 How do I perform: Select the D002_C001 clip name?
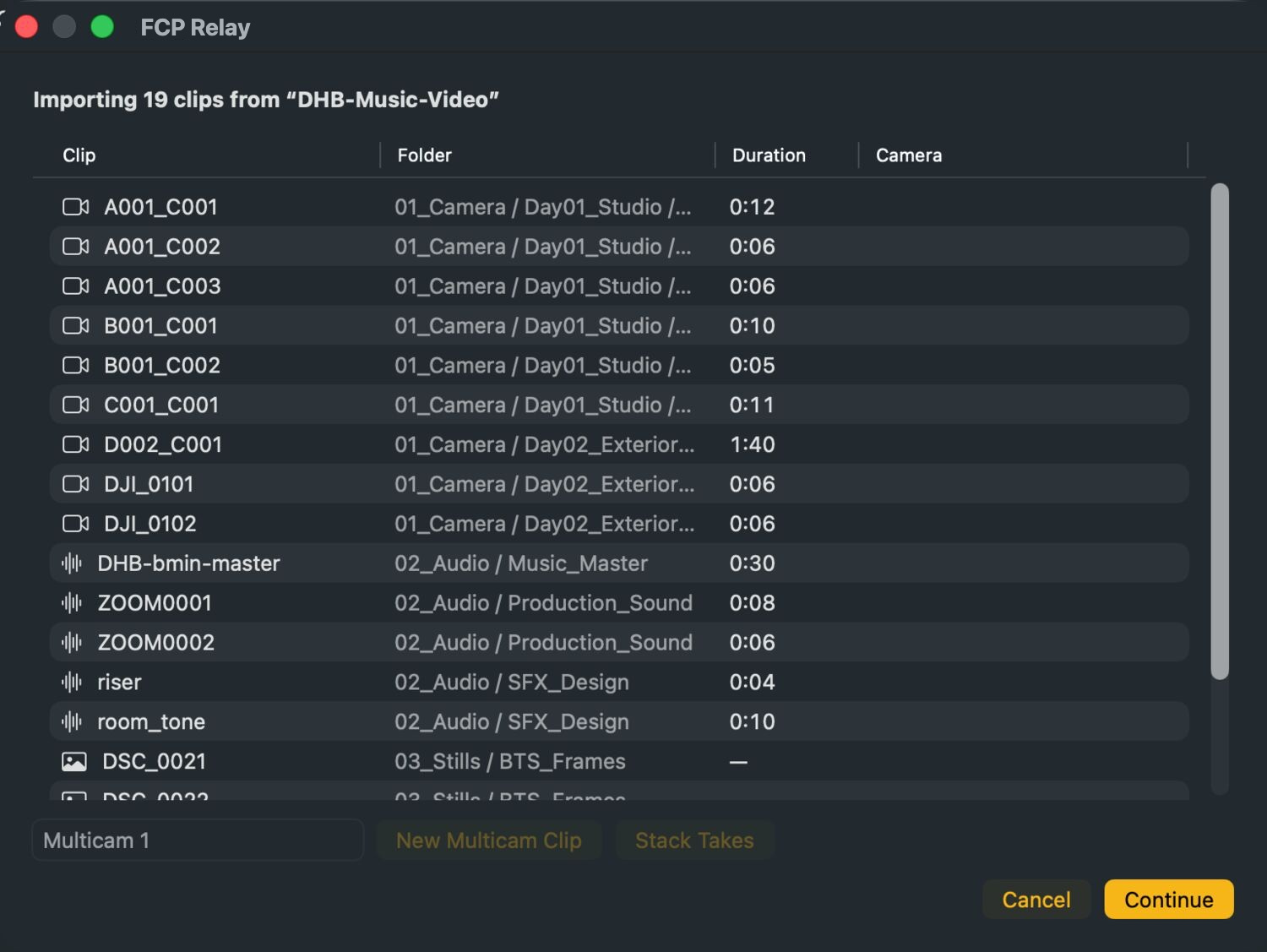(163, 445)
